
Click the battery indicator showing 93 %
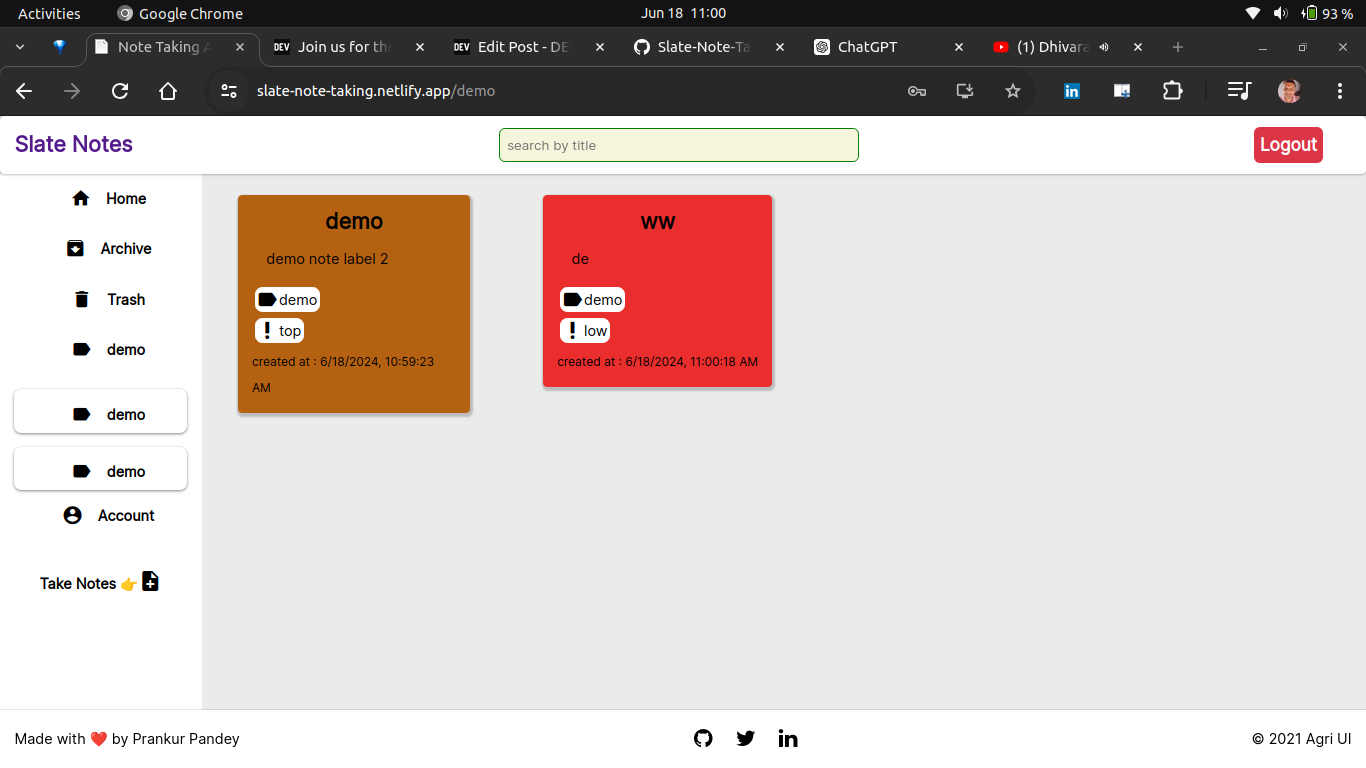pyautogui.click(x=1327, y=13)
